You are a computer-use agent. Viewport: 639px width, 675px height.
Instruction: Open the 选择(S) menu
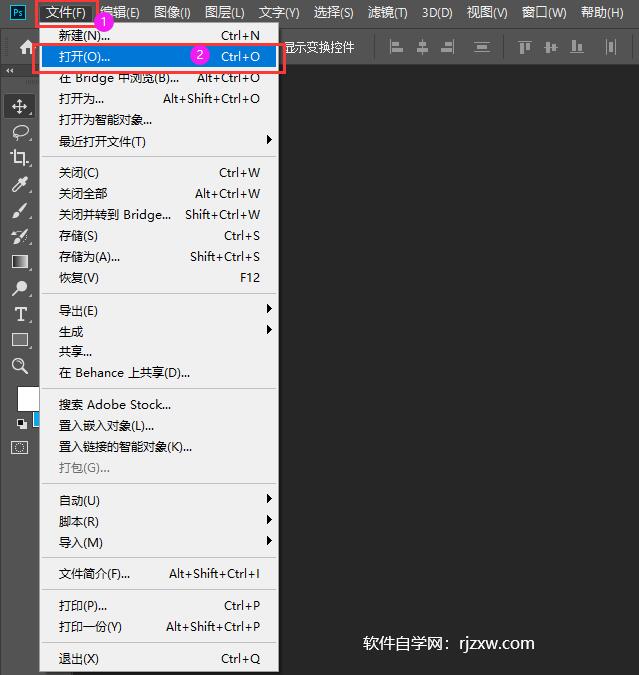coord(333,12)
